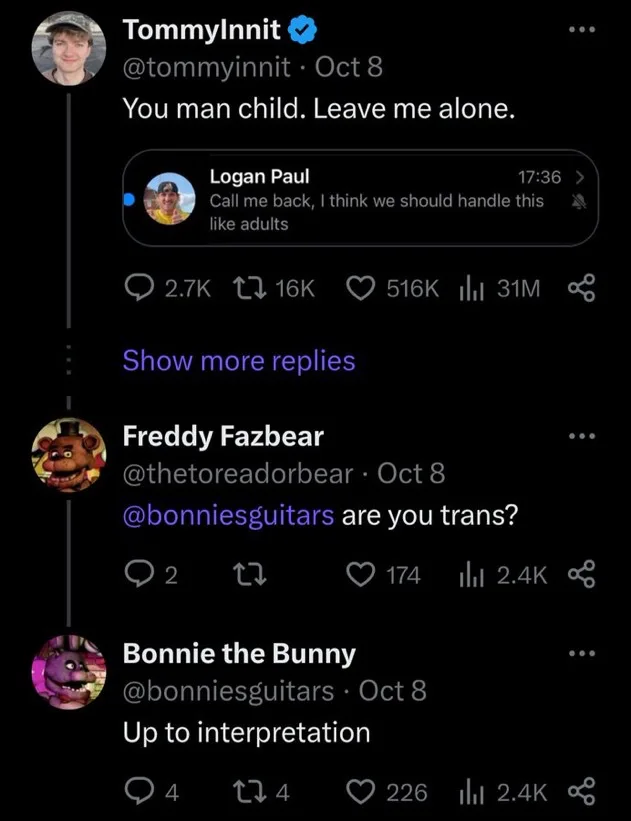Like Bonnie the Bunny's reply, 226 likes

point(360,793)
